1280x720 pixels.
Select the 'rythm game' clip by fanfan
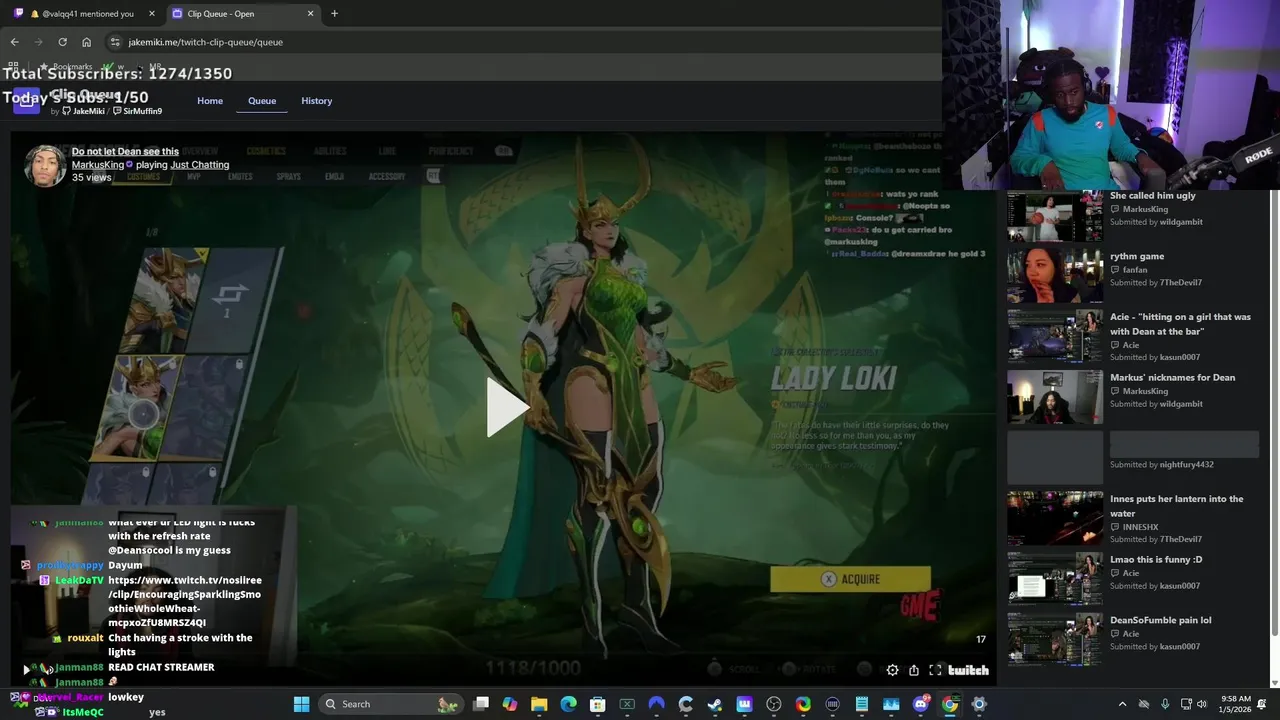pos(1137,257)
